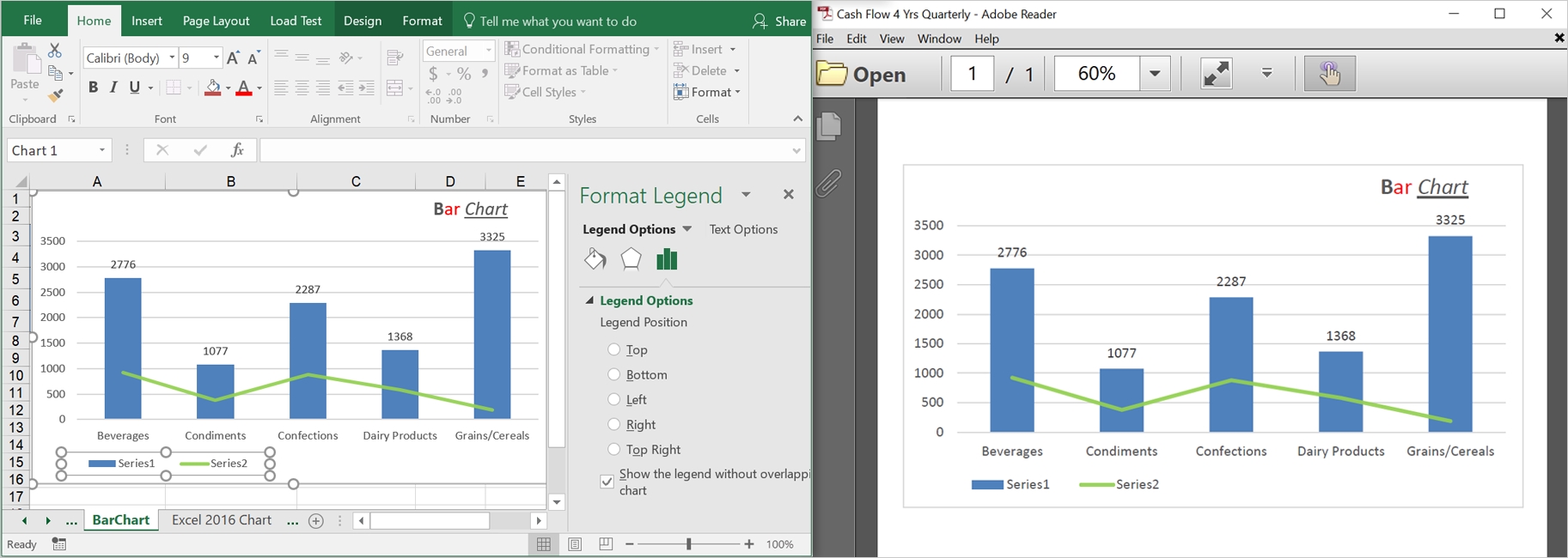Screen dimensions: 1568x558
Task: Click the Legend Options bar chart icon
Action: tap(667, 259)
